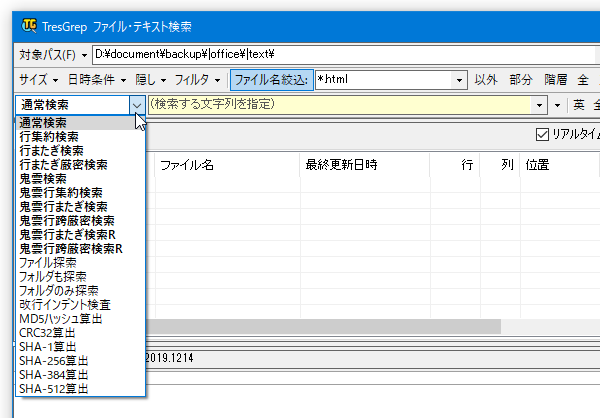The width and height of the screenshot is (600, 418).
Task: Pick SHA-1算出 from the list
Action: point(80,346)
